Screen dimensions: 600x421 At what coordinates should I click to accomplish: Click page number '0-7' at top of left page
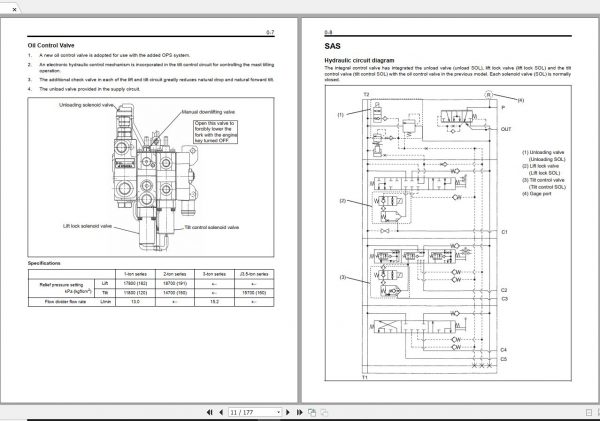pyautogui.click(x=270, y=33)
